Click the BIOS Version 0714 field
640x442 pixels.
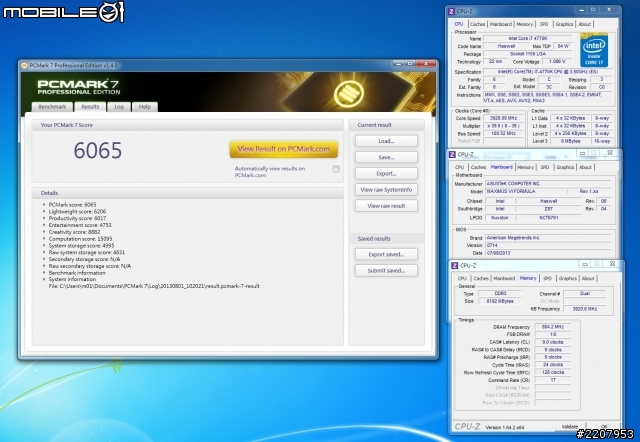[x=549, y=245]
